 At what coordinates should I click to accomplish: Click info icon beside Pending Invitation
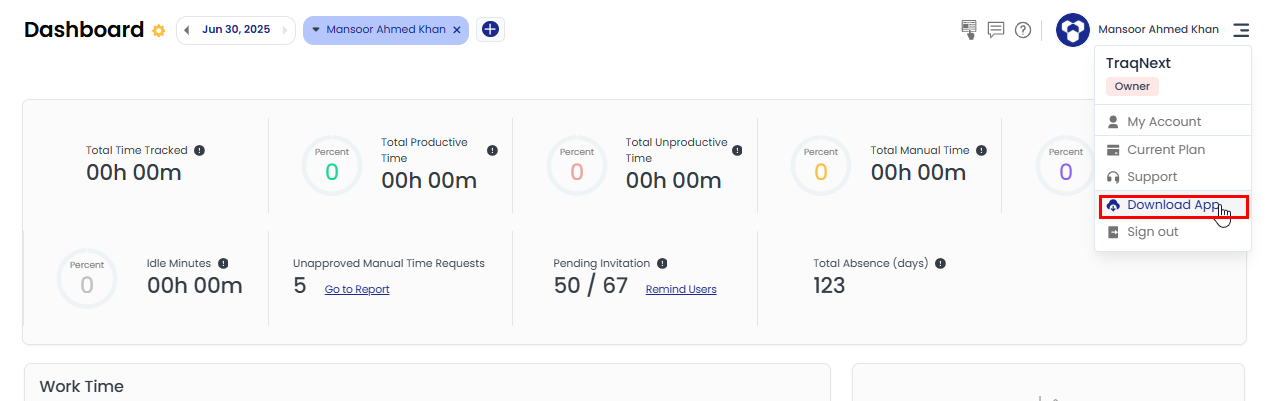click(x=663, y=263)
